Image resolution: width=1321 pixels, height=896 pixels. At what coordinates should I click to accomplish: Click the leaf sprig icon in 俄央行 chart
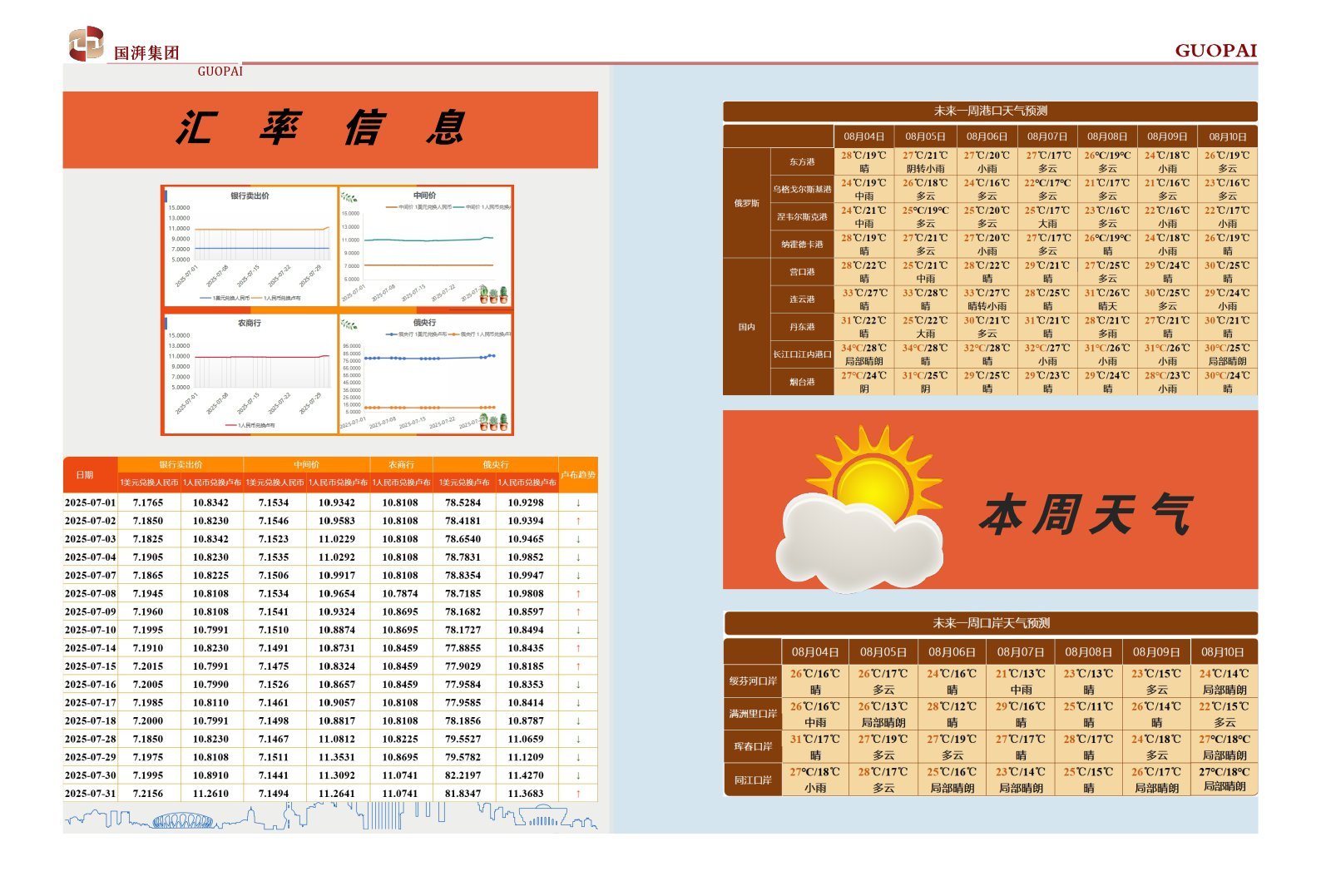tap(349, 324)
